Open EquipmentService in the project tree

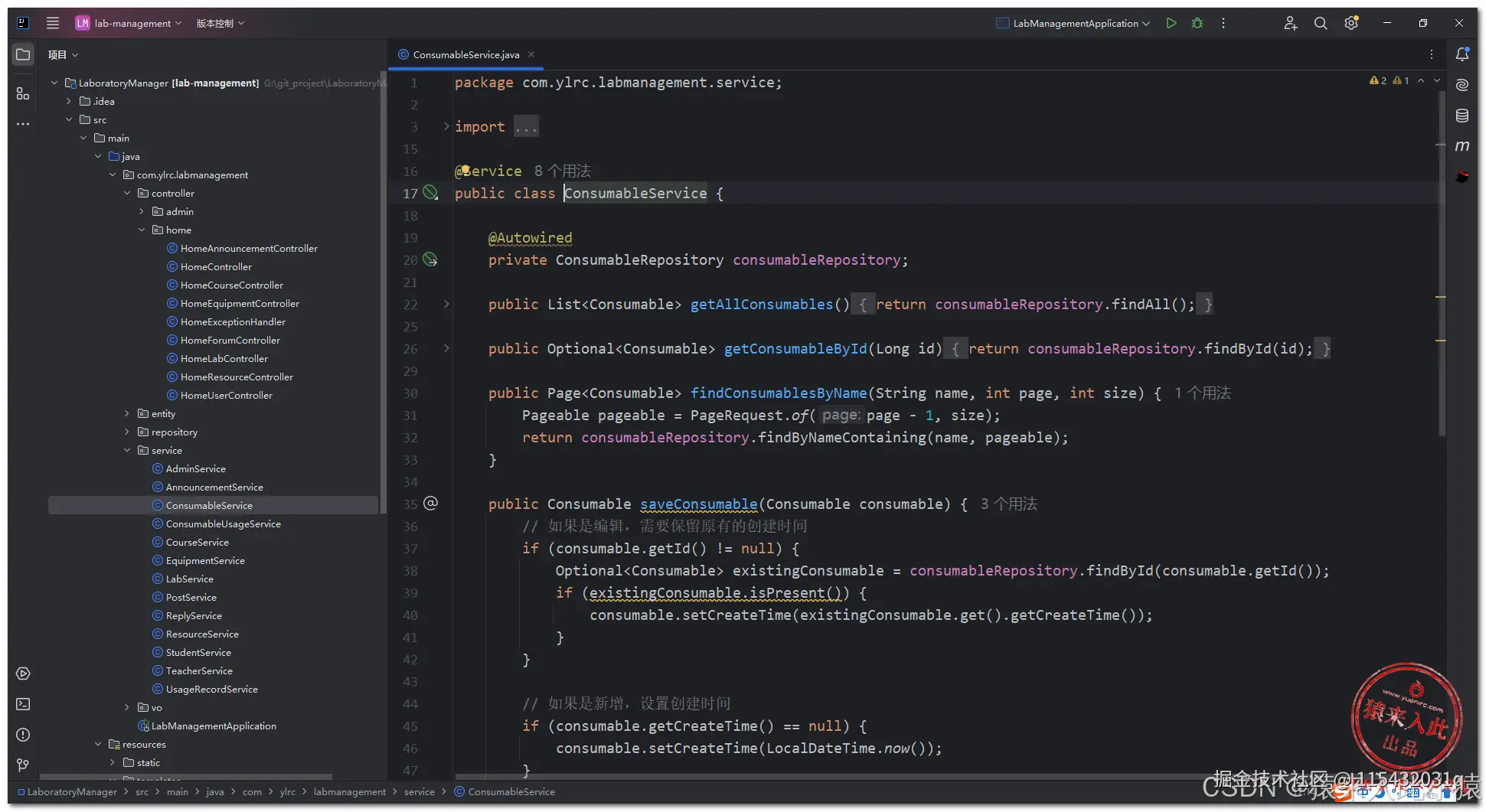pos(205,560)
